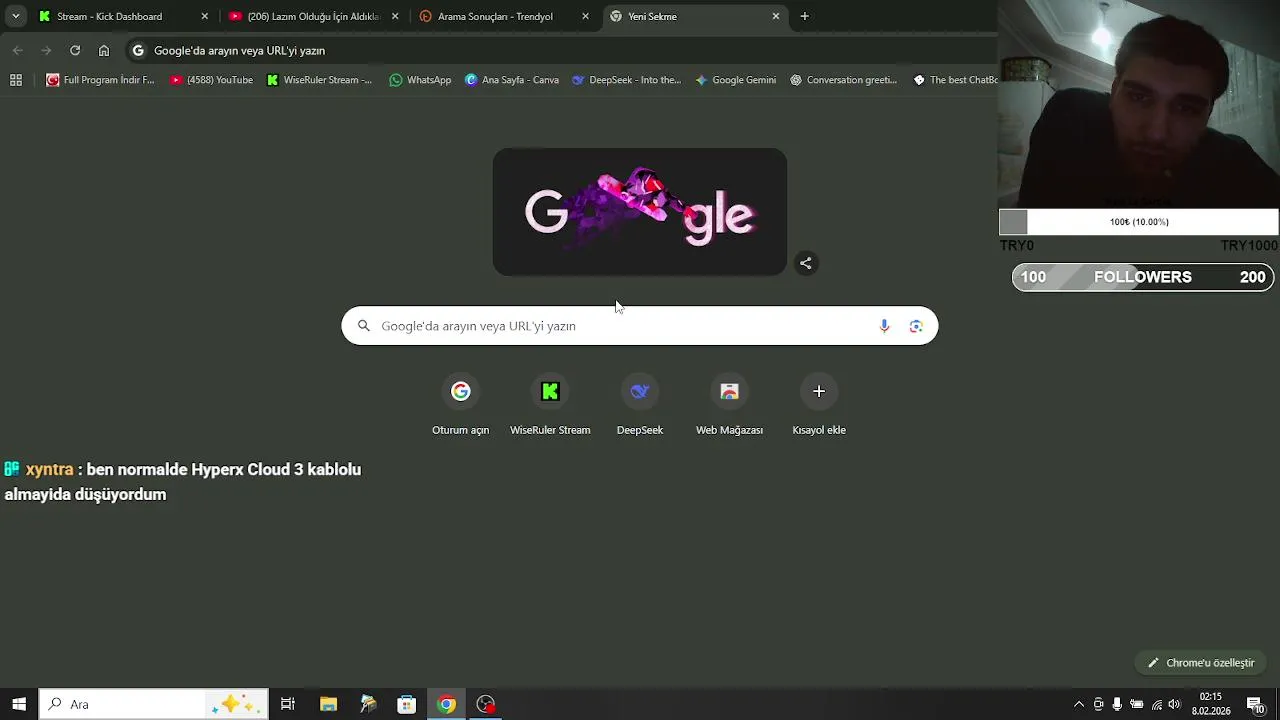Click the FOLLOWERS goal bar

[x=1142, y=277]
